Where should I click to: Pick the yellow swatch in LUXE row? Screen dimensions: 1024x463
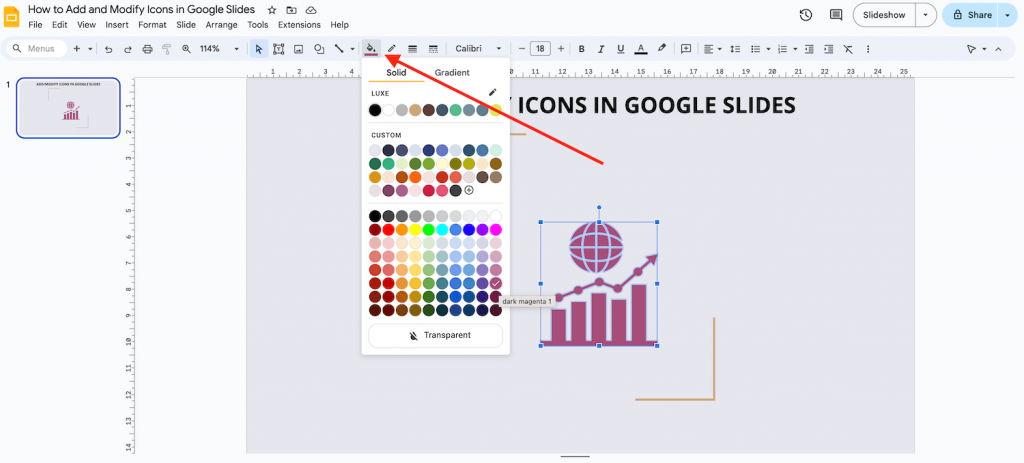[x=496, y=110]
